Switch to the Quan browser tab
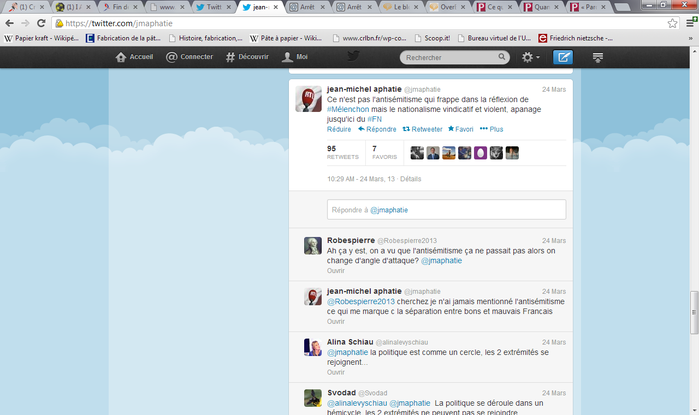This screenshot has width=699, height=415. pos(541,7)
